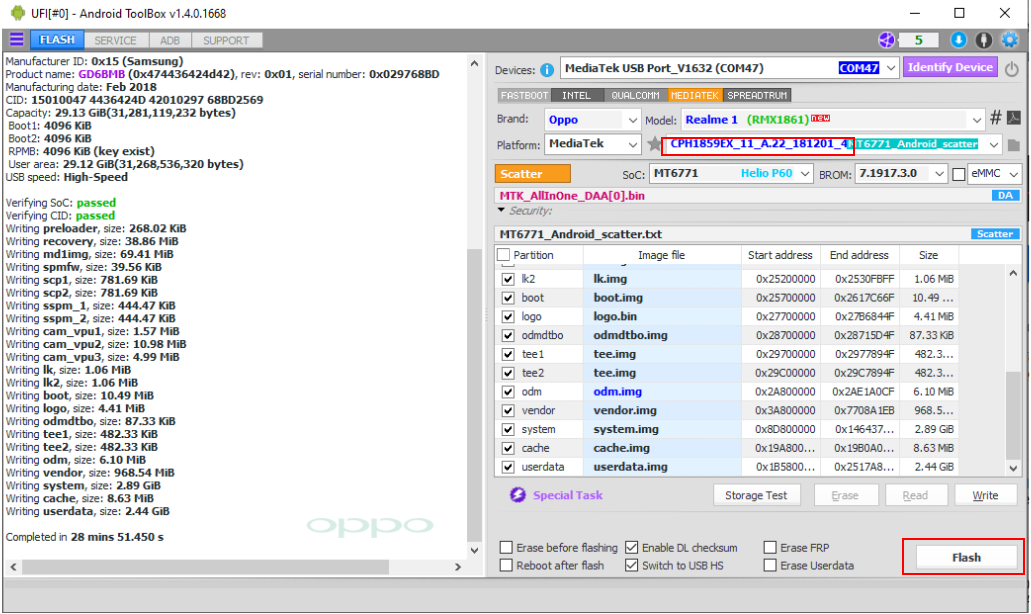The height and width of the screenshot is (614, 1031).
Task: Toggle the checkbox next to eMMC
Action: (959, 174)
